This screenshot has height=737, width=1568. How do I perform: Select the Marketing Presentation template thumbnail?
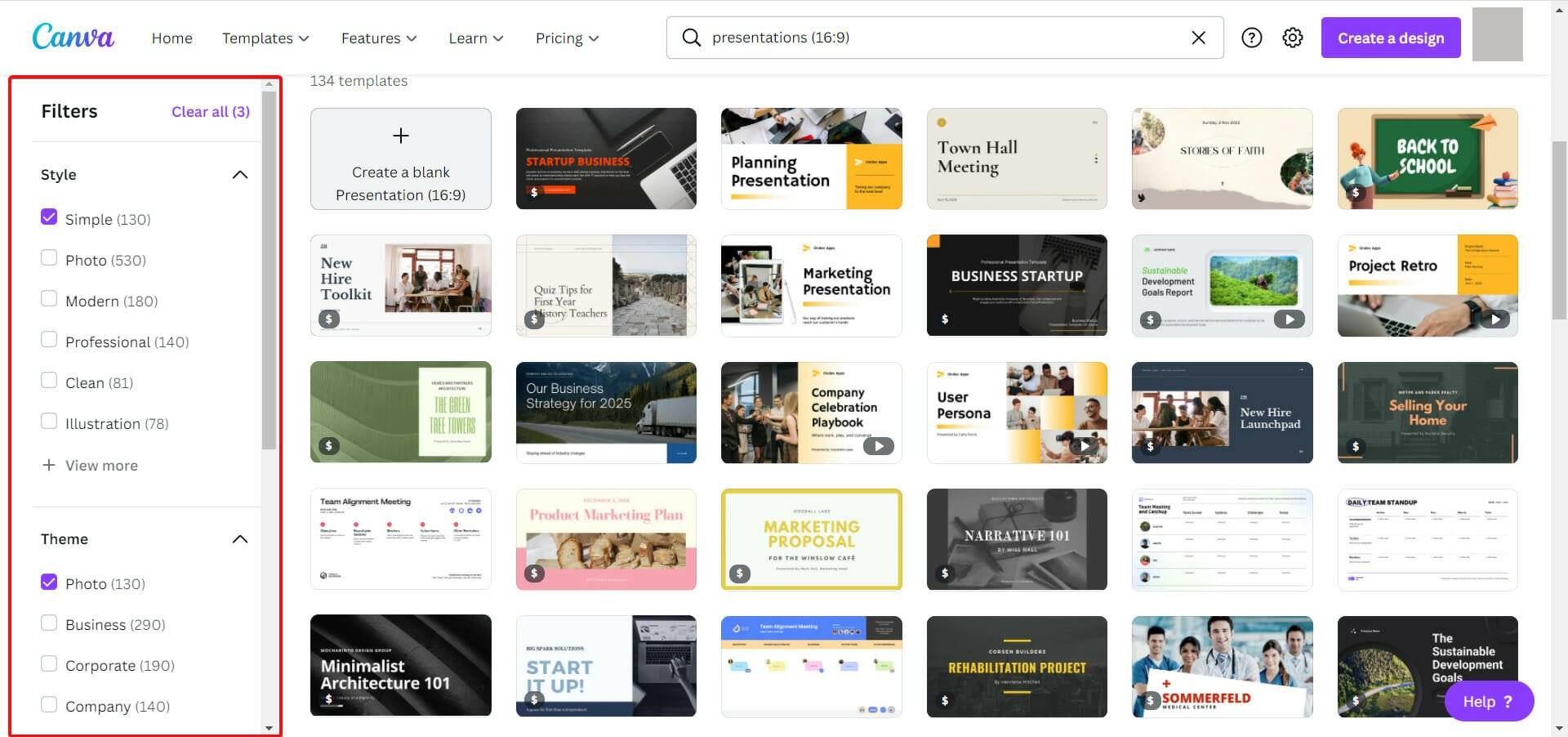[811, 285]
